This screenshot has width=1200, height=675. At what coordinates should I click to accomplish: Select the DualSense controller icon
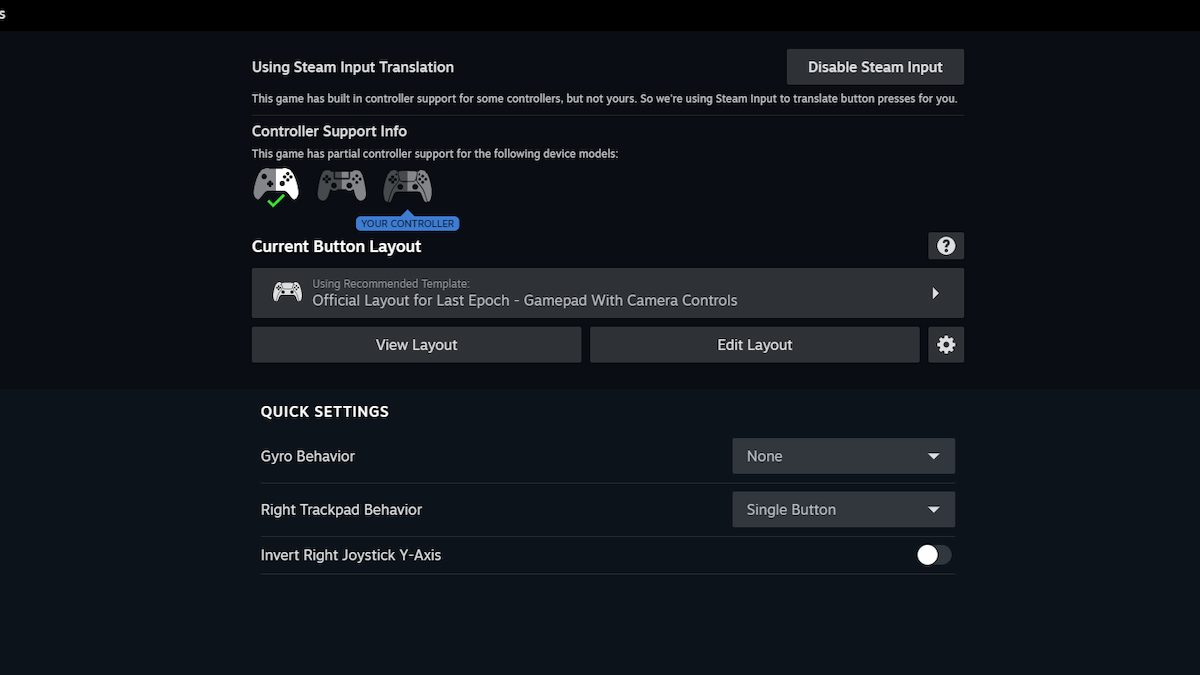coord(407,185)
